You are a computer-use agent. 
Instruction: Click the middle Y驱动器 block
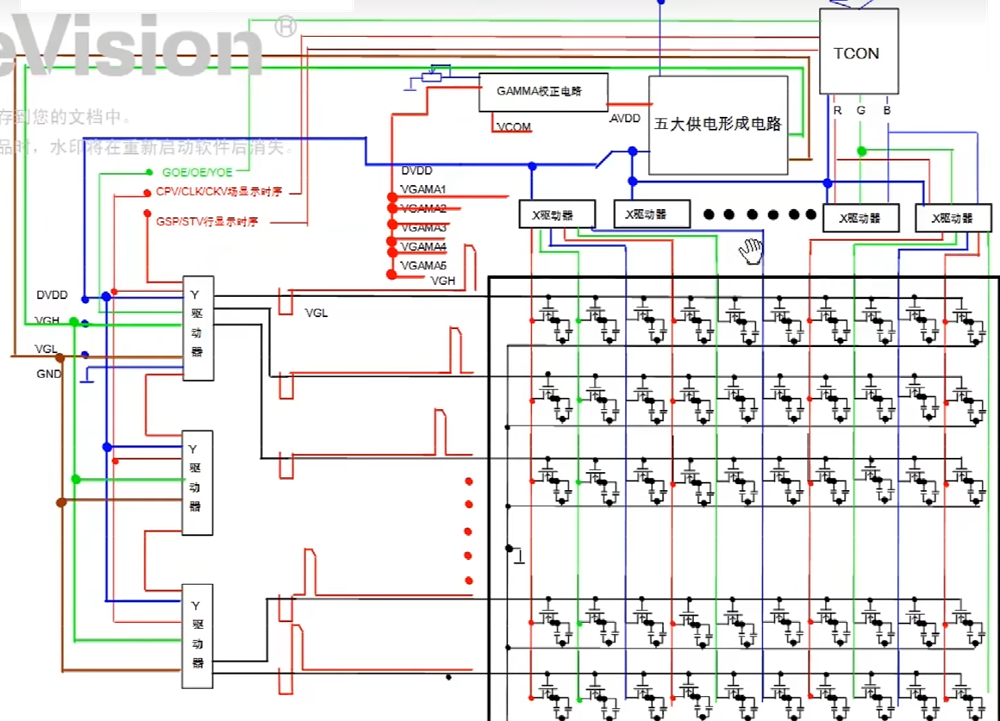(197, 483)
